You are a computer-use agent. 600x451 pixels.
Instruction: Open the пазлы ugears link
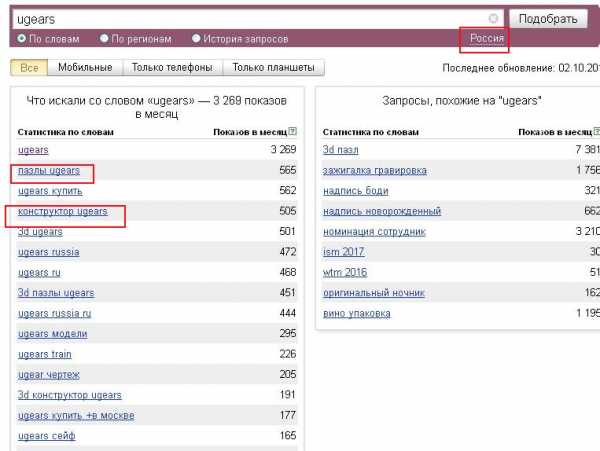49,170
